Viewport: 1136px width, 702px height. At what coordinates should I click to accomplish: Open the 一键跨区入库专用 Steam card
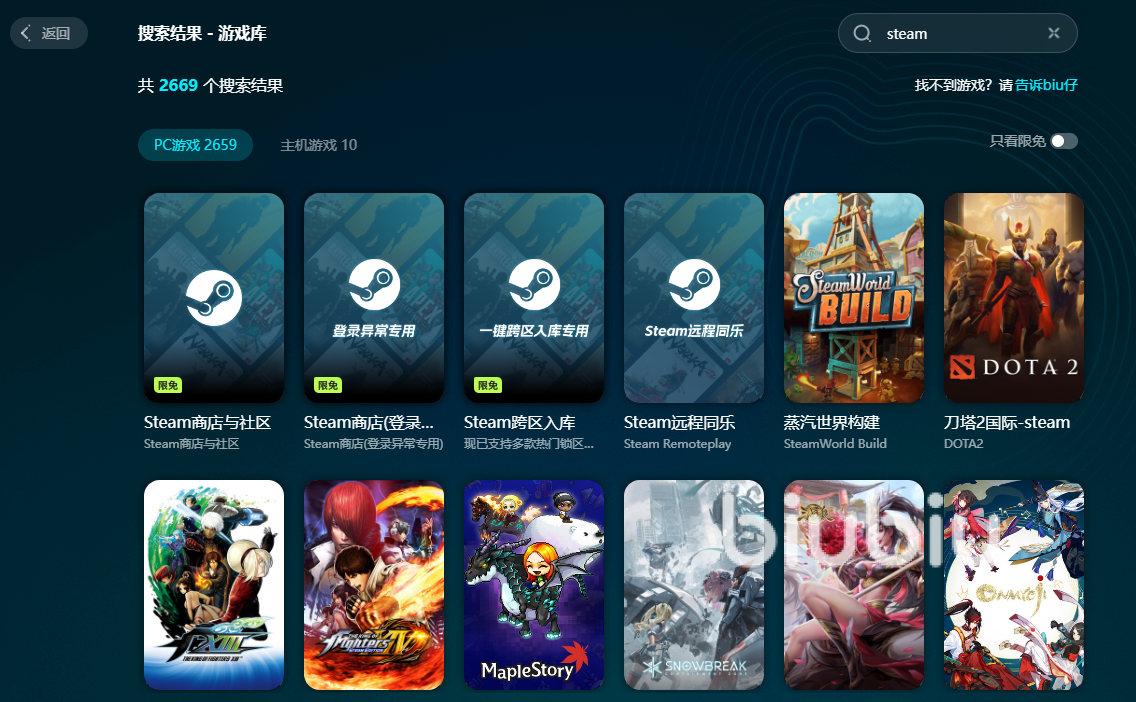point(534,298)
